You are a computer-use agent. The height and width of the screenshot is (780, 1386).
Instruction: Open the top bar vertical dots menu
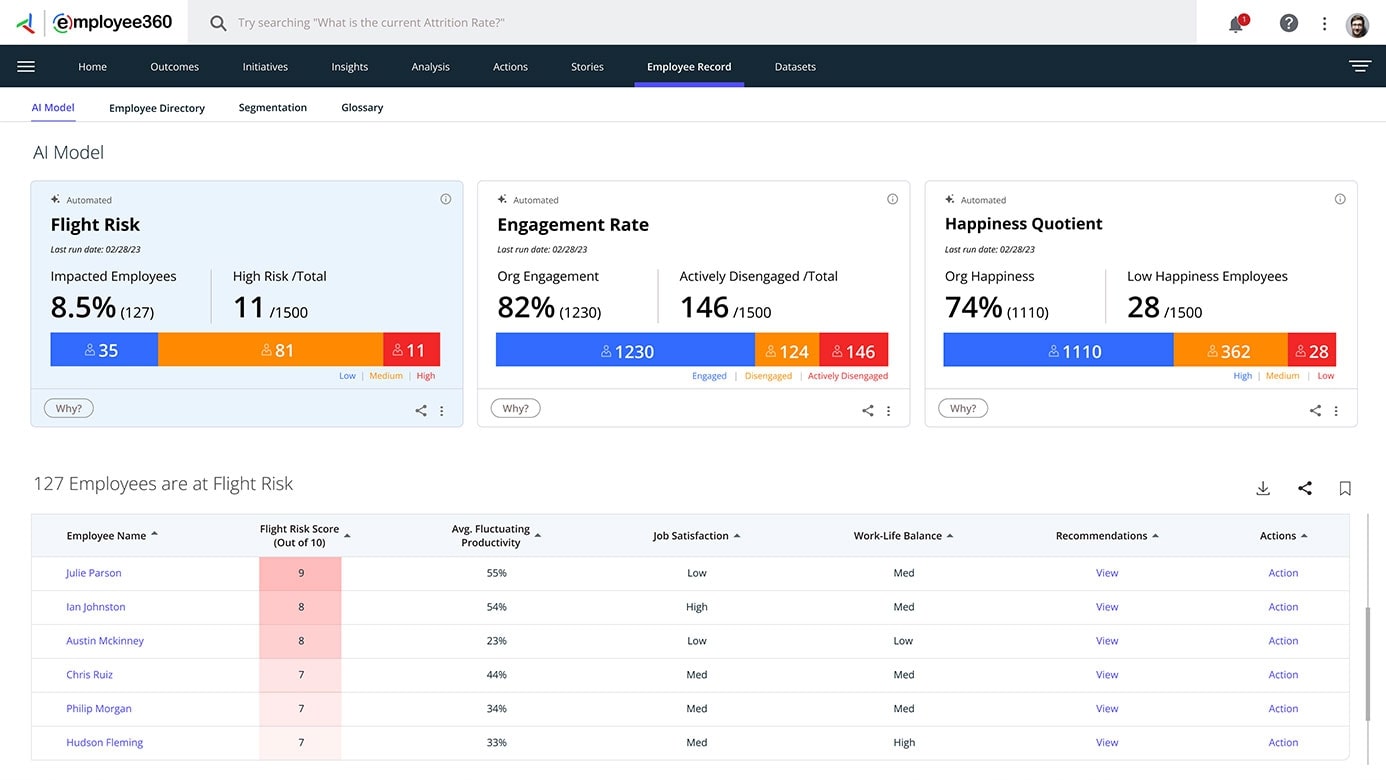click(x=1324, y=24)
